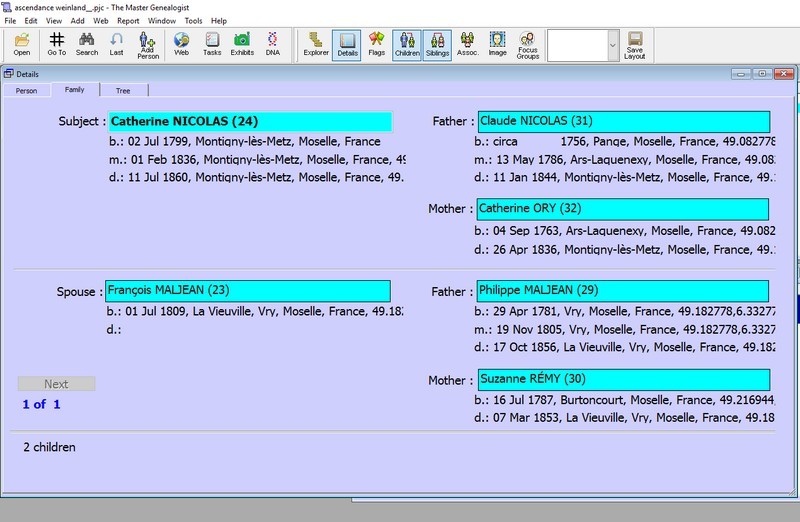Viewport: 800px width, 522px height.
Task: Open the Window menu
Action: (x=162, y=21)
